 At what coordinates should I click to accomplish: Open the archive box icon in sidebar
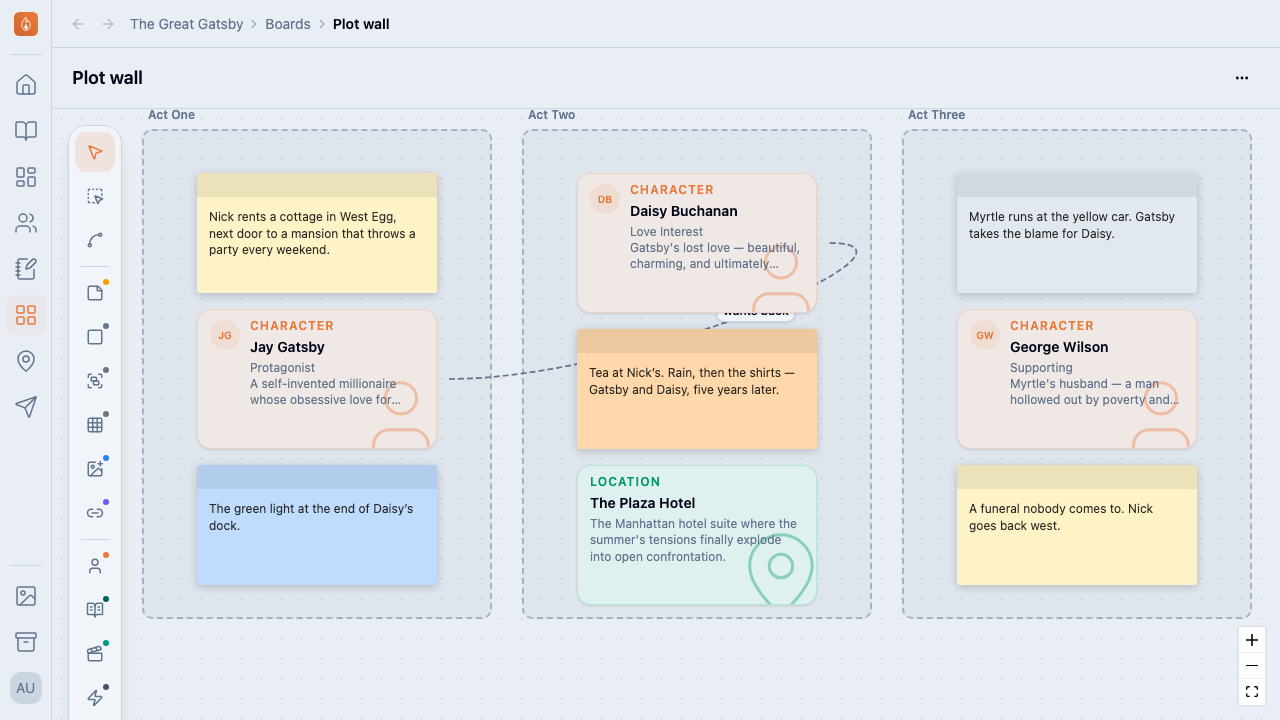pos(26,642)
